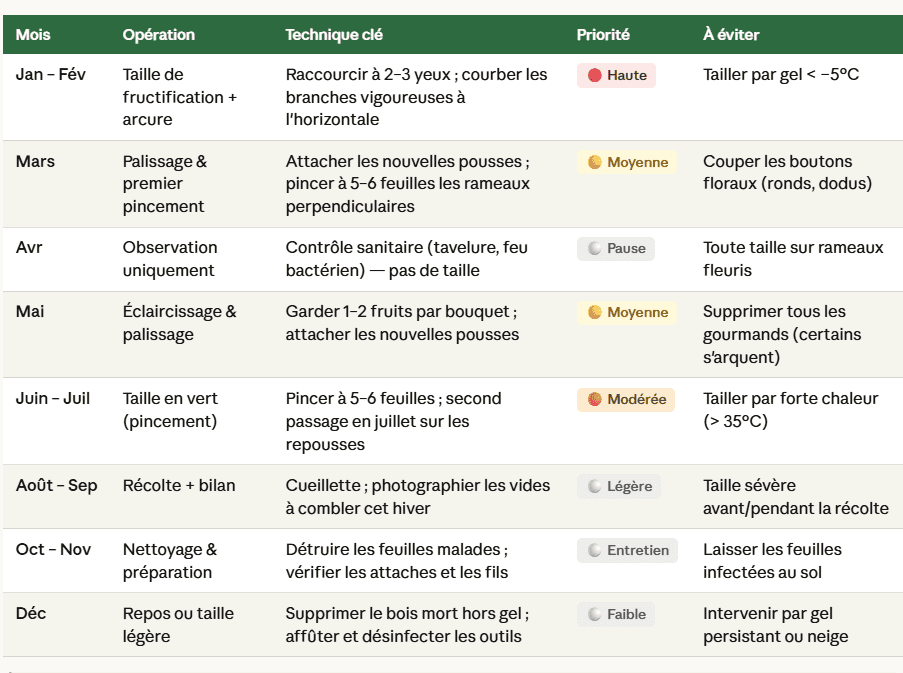This screenshot has height=673, width=903.
Task: Click the À éviter column header
Action: click(731, 35)
